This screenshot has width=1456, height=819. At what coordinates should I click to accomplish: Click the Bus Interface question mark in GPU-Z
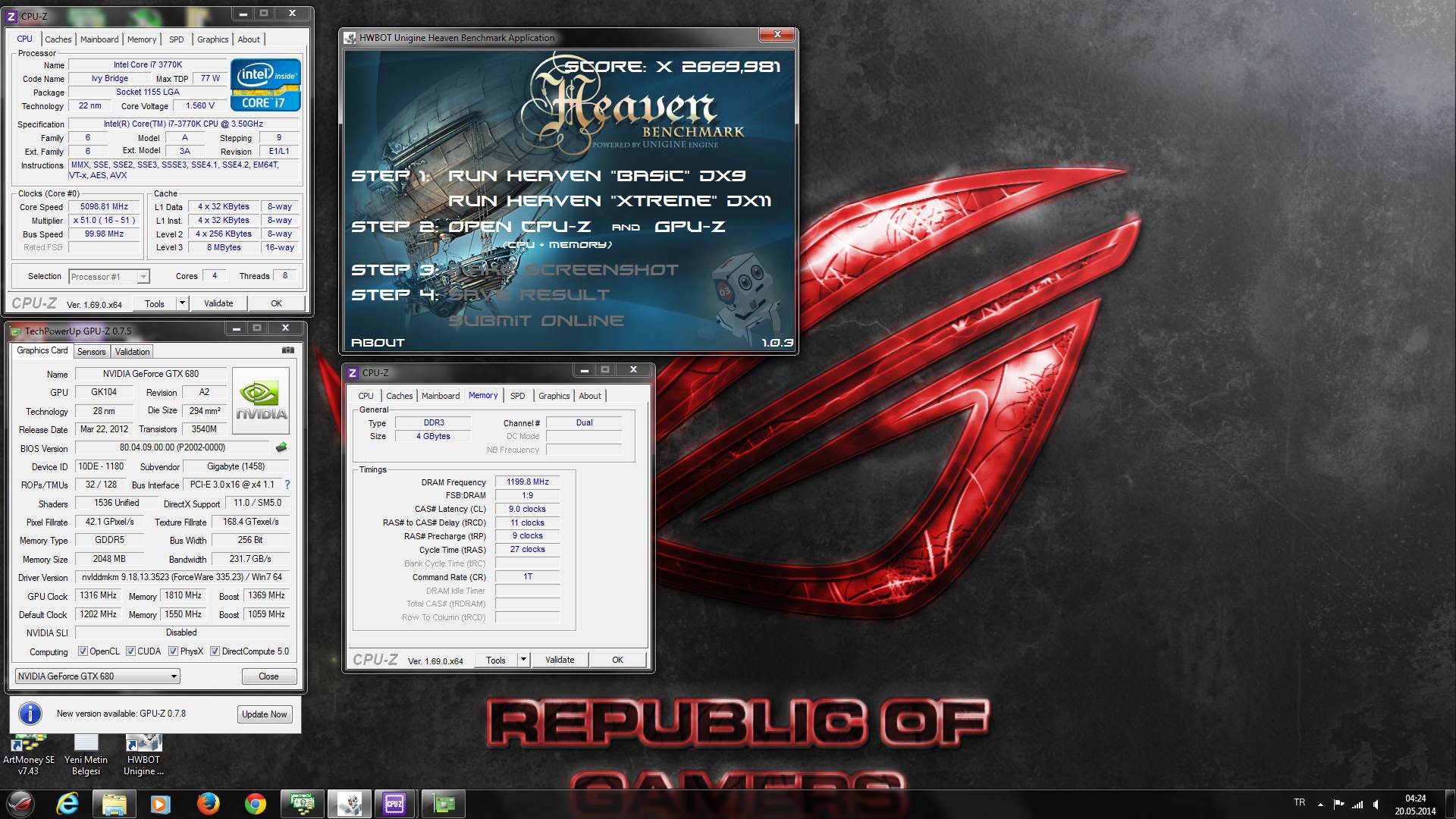point(287,485)
